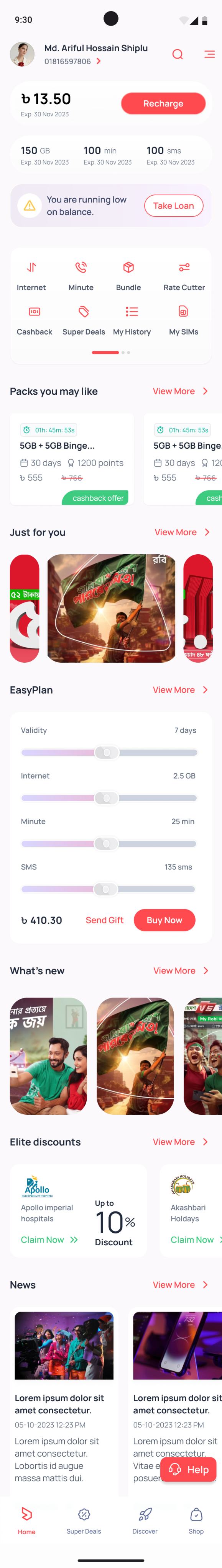Tap the Internet packs icon
222x1568 pixels.
(x=31, y=267)
